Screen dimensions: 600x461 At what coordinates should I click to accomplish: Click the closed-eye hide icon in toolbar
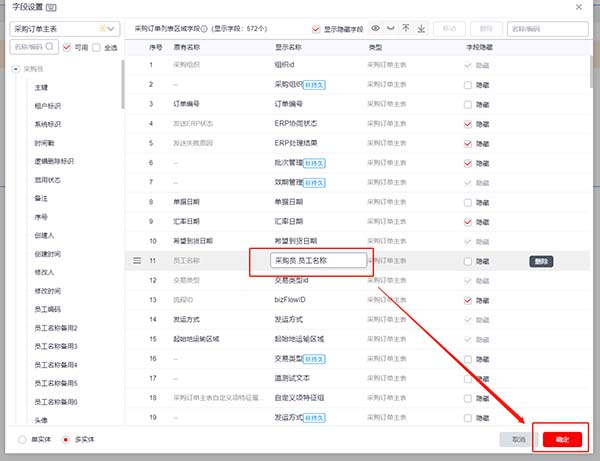point(389,29)
